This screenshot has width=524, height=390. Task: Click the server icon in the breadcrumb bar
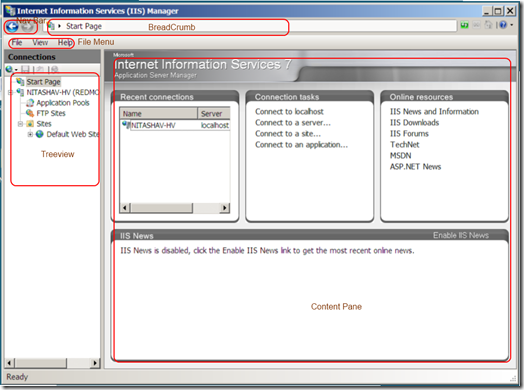pyautogui.click(x=51, y=26)
